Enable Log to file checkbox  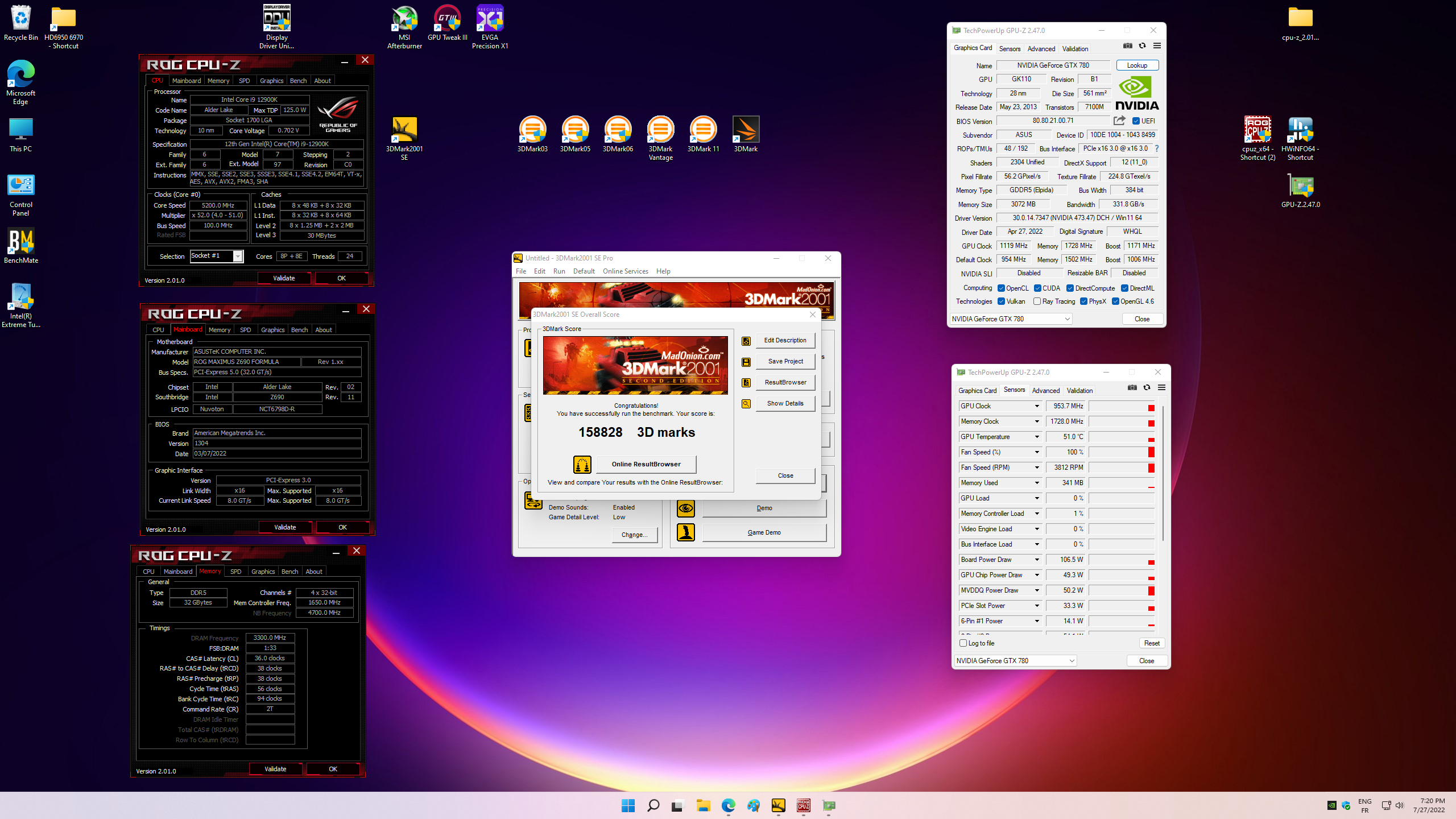pos(963,643)
